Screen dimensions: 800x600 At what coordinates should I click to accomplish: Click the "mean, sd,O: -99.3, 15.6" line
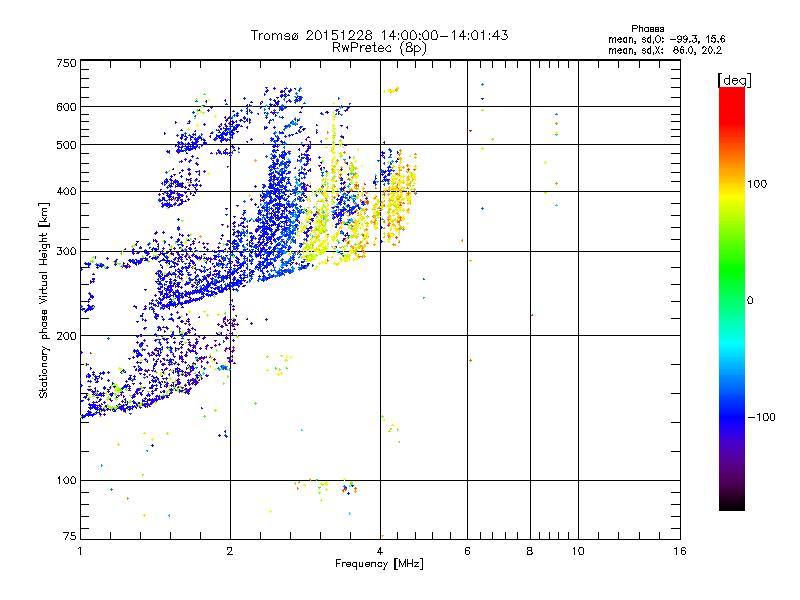666,39
